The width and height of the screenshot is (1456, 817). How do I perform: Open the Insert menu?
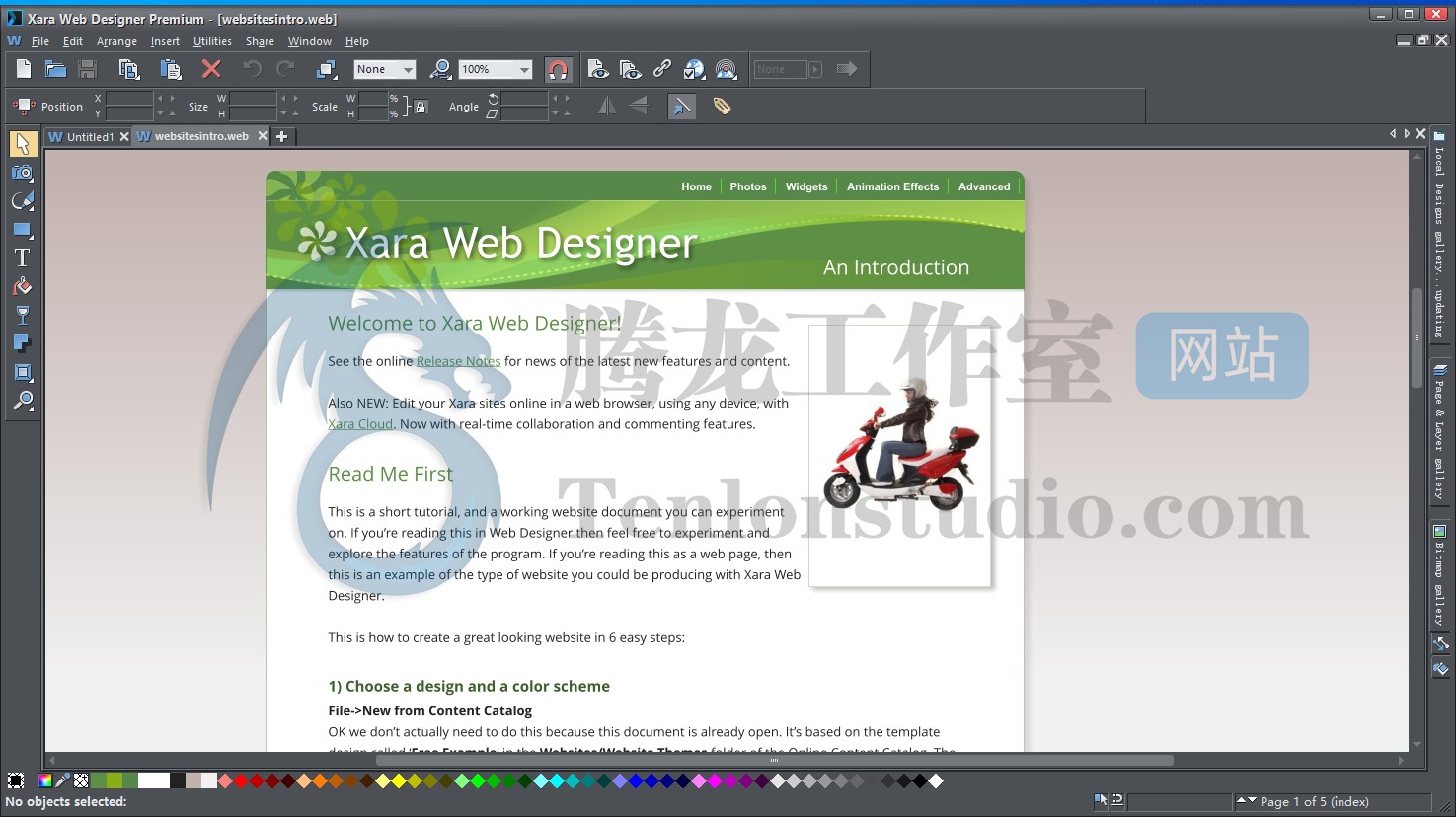click(x=165, y=41)
